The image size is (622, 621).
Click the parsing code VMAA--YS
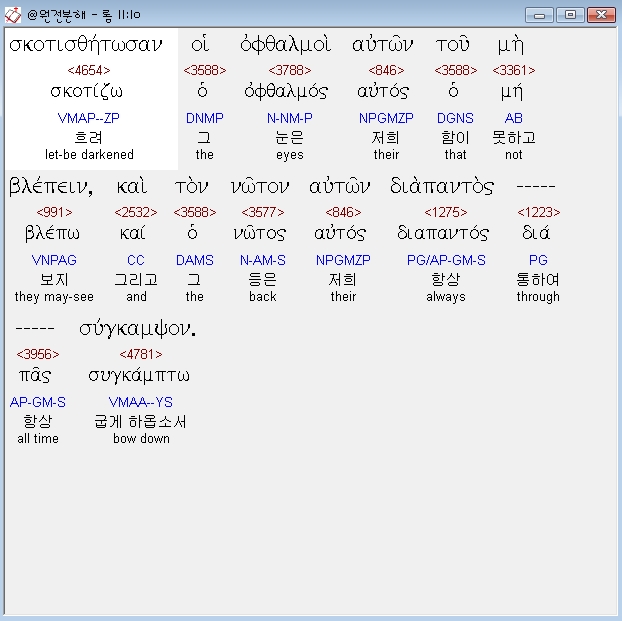click(141, 402)
